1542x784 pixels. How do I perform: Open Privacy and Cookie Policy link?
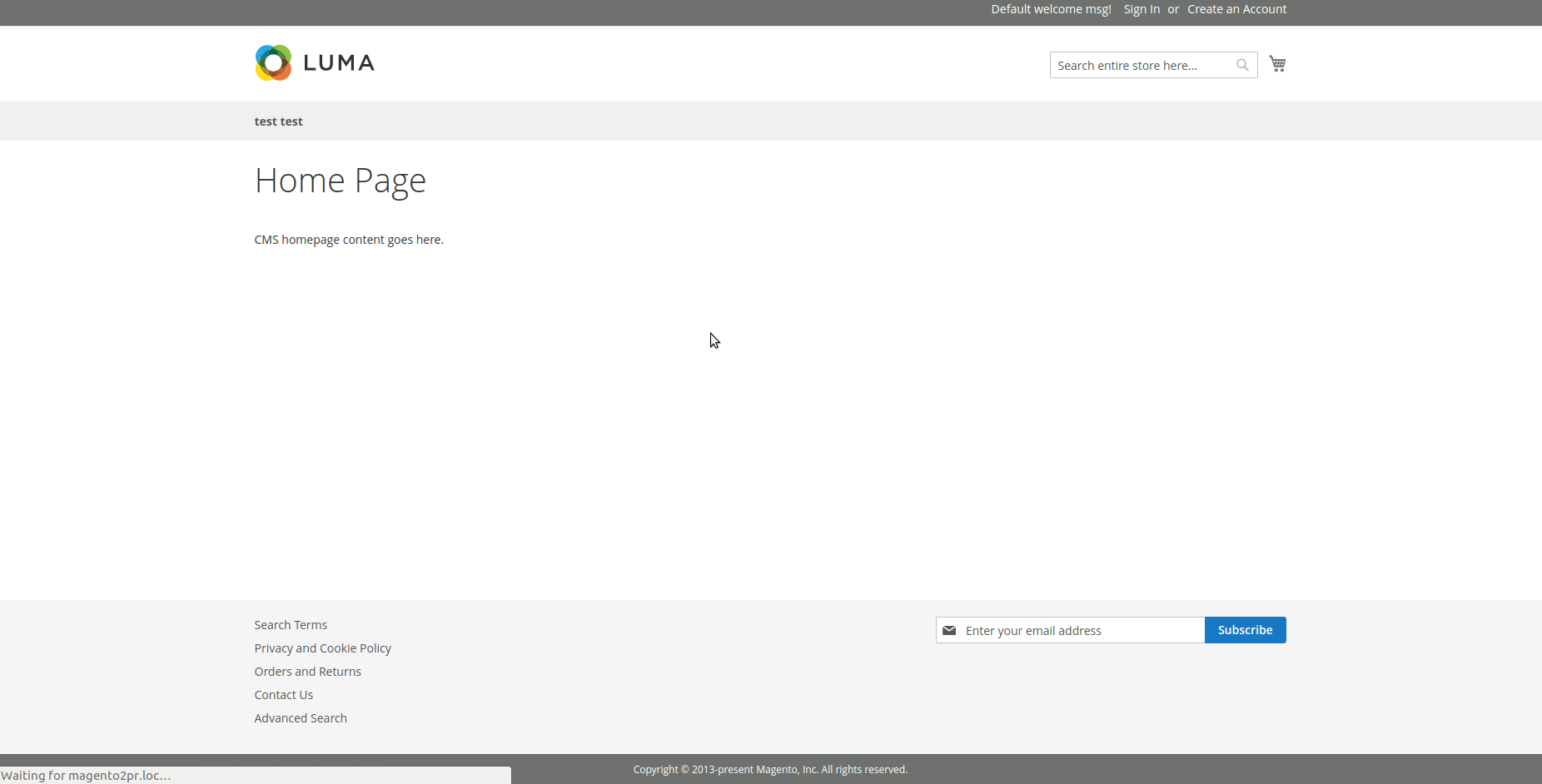click(x=322, y=648)
